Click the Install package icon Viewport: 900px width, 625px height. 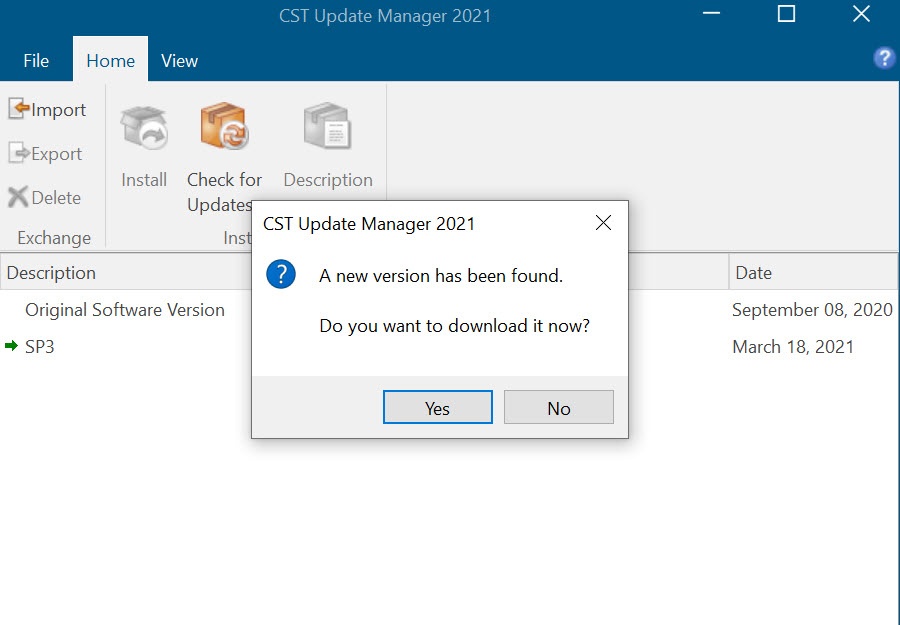coord(143,127)
